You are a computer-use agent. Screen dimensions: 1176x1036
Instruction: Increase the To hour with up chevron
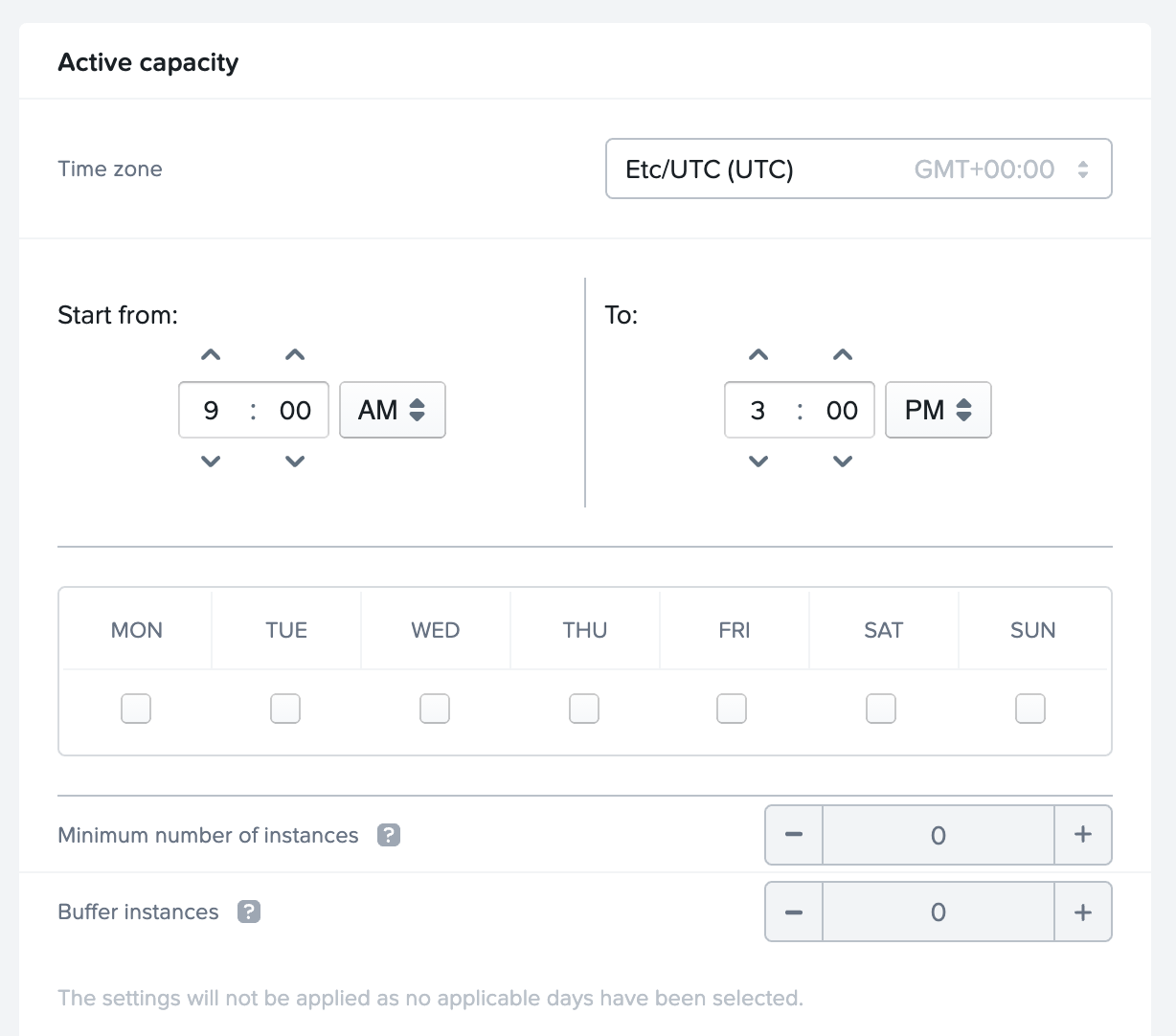click(758, 355)
